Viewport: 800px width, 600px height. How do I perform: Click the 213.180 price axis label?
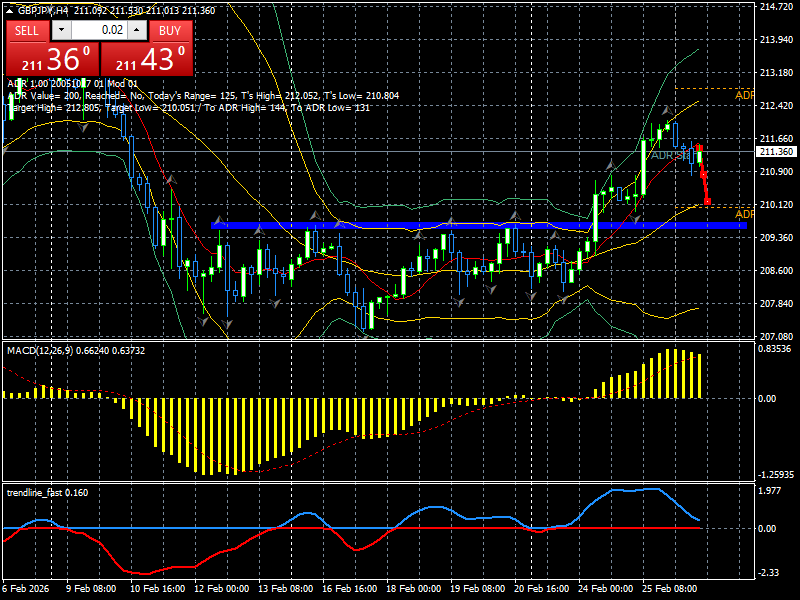[x=777, y=72]
